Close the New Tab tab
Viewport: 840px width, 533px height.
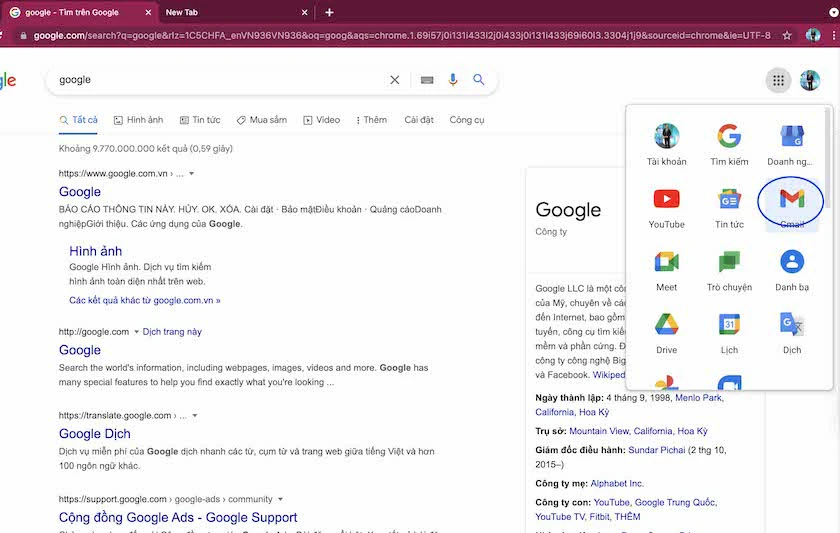click(304, 12)
